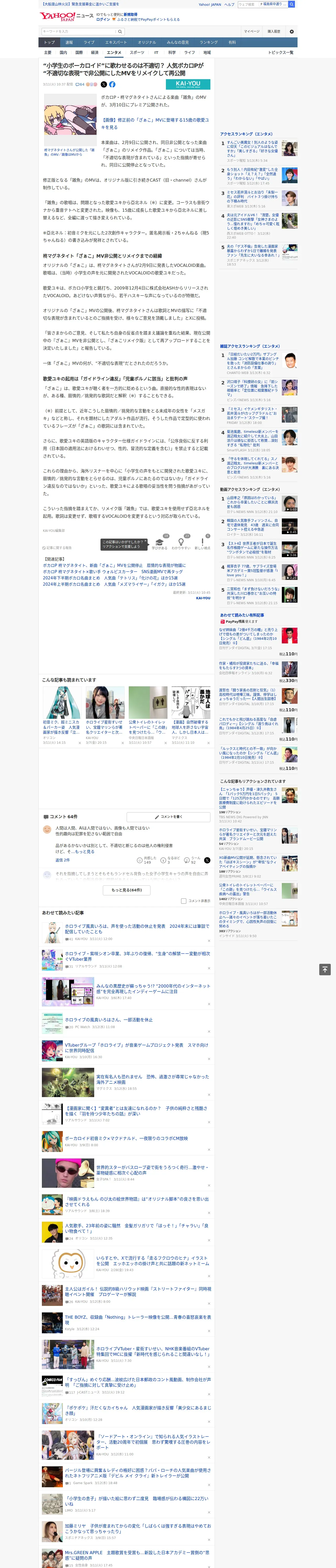Expand replies via 返信 2件
This screenshot has height=1568, width=336.
tap(62, 860)
